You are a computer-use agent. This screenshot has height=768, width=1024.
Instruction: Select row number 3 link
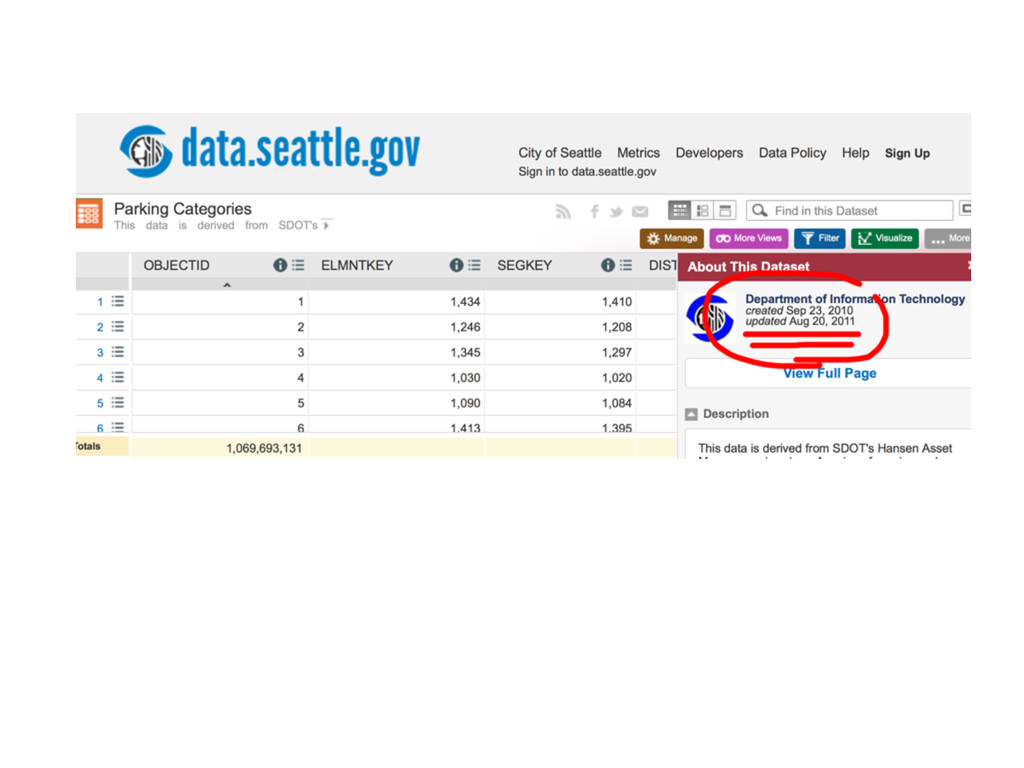100,353
